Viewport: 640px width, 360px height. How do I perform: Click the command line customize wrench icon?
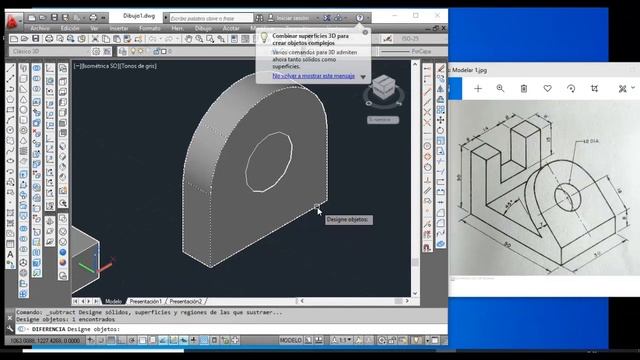click(10, 329)
